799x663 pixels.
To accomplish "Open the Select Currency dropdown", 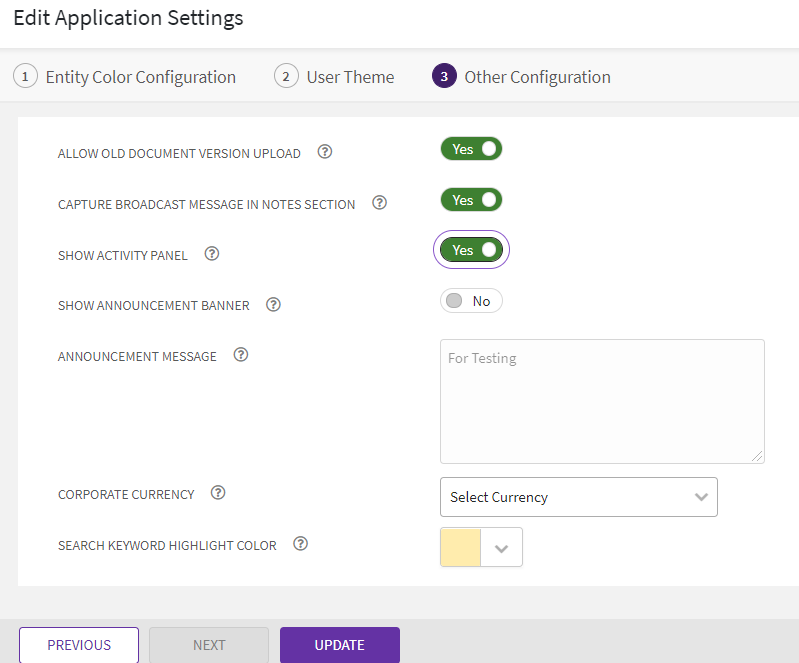I will 578,497.
